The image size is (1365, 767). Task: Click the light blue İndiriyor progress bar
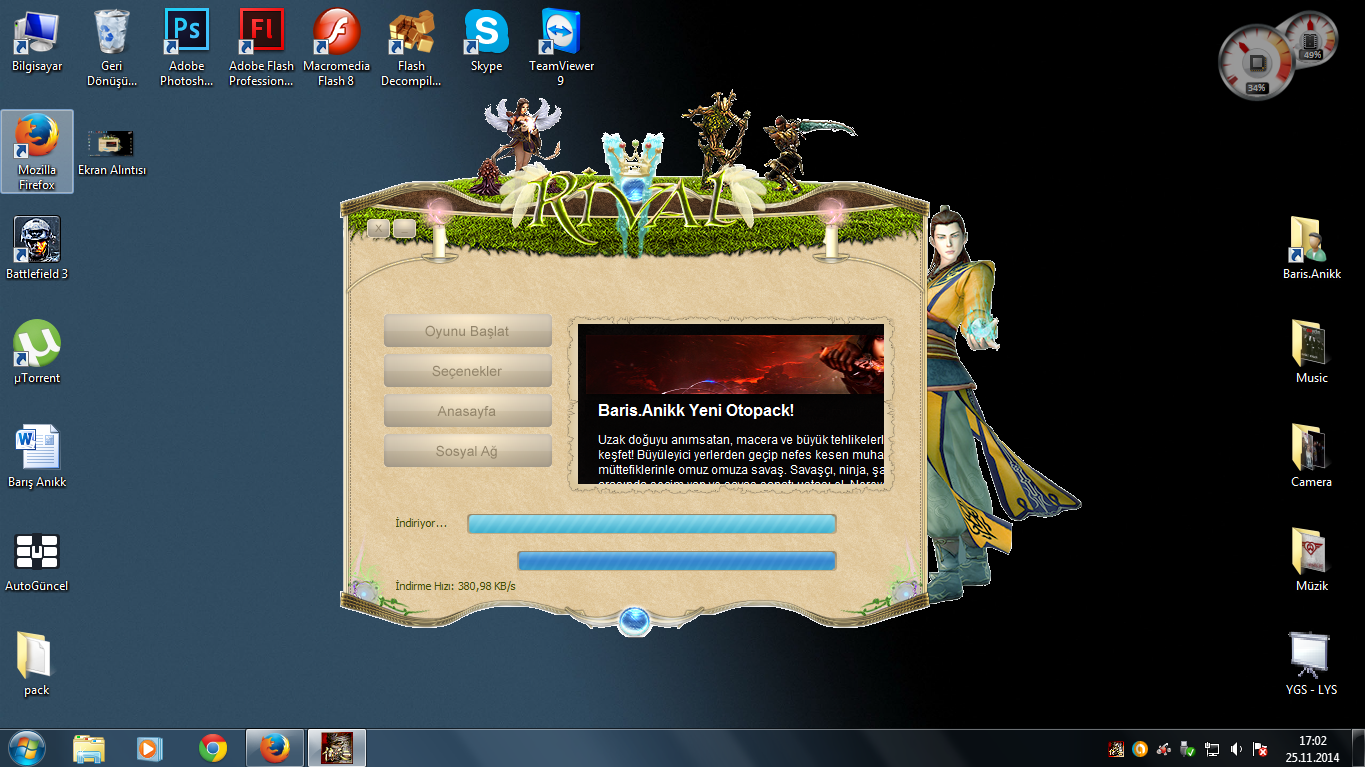tap(652, 524)
